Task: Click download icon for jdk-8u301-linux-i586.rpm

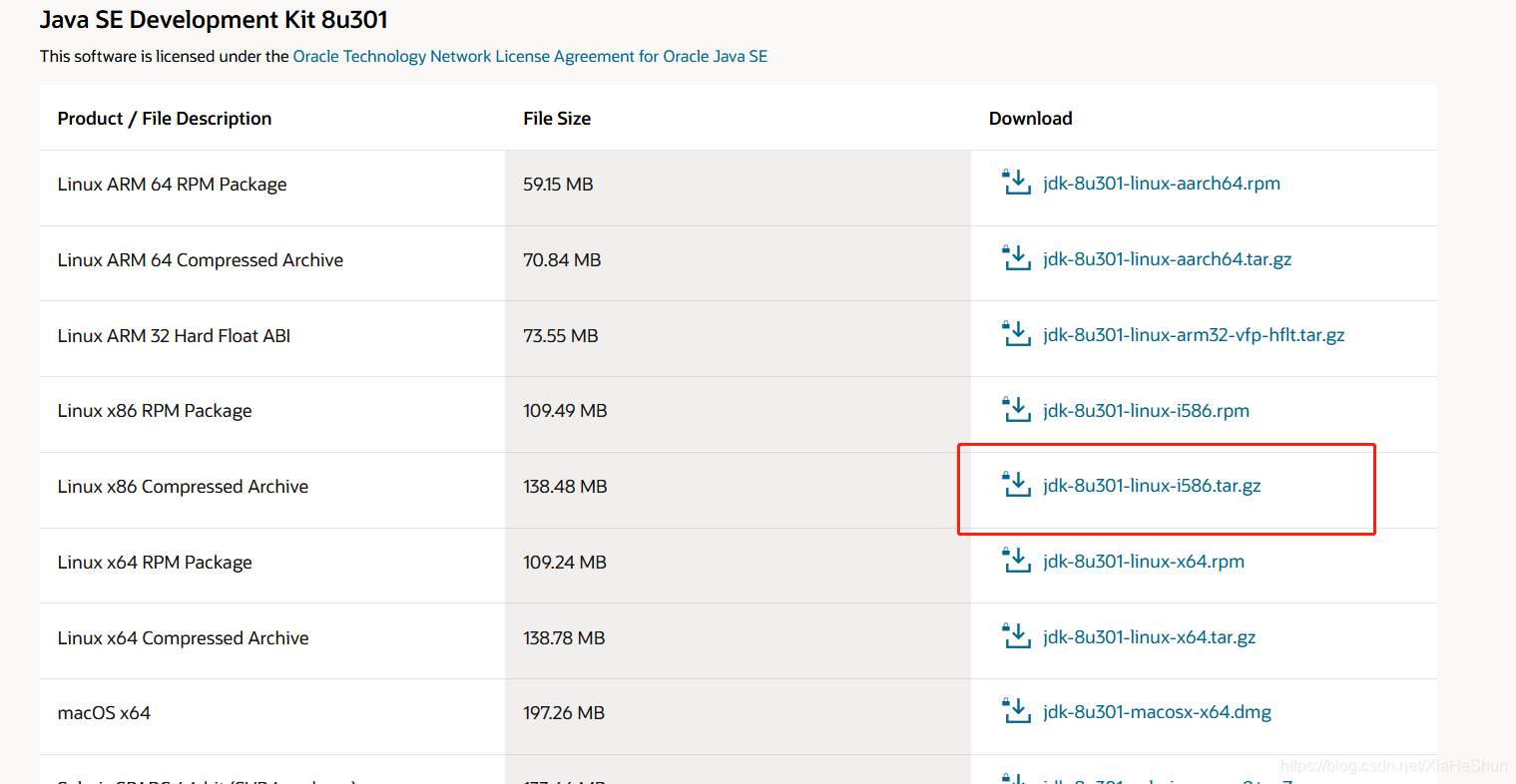Action: 1016,410
